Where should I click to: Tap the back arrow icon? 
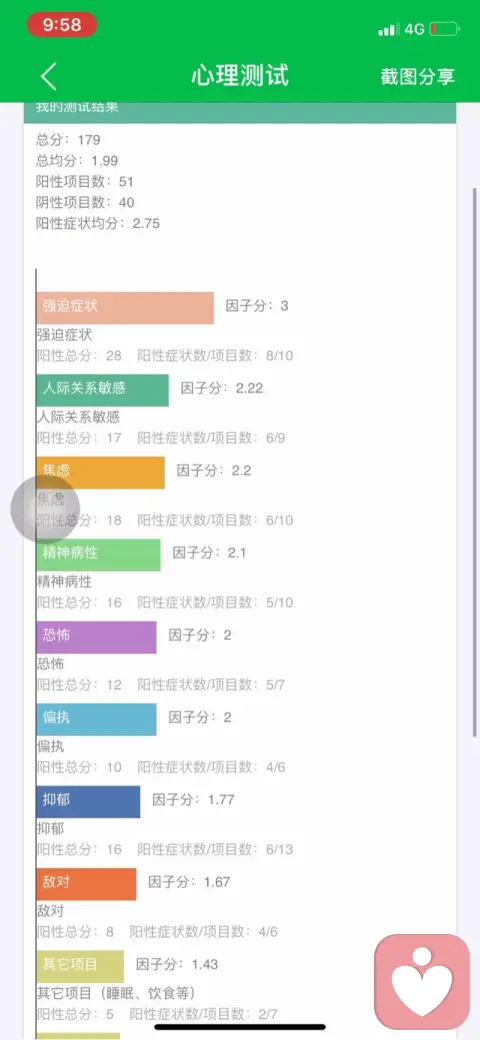coord(49,76)
